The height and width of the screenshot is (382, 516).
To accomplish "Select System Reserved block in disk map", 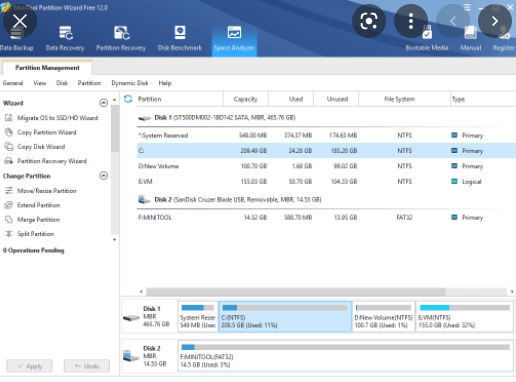I will [198, 317].
